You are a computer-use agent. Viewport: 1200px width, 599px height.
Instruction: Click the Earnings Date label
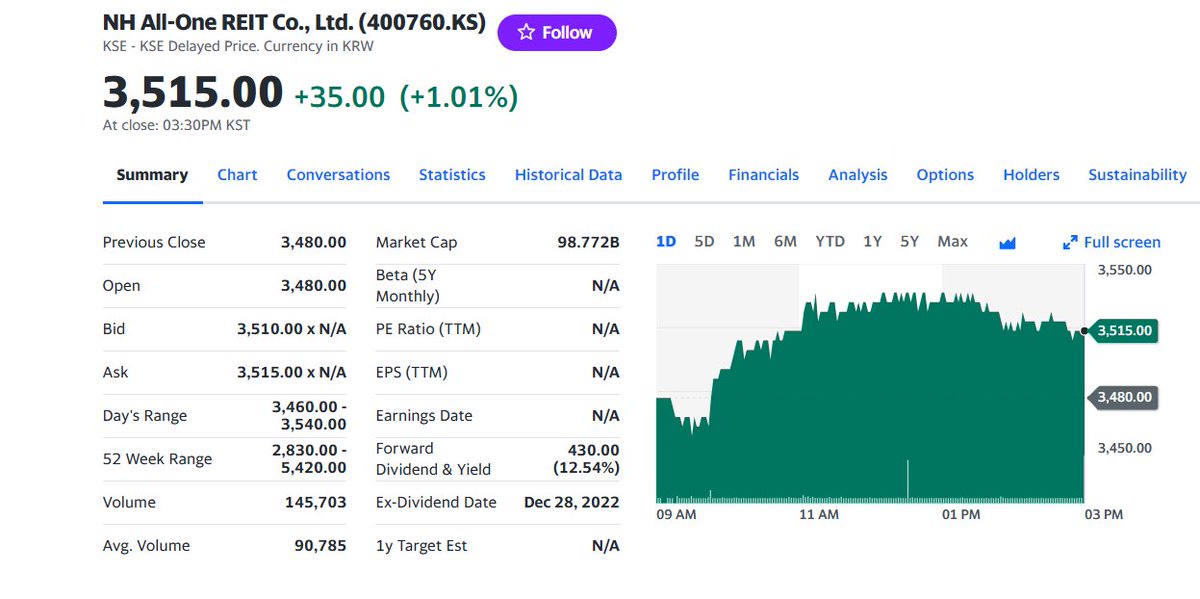pos(424,416)
